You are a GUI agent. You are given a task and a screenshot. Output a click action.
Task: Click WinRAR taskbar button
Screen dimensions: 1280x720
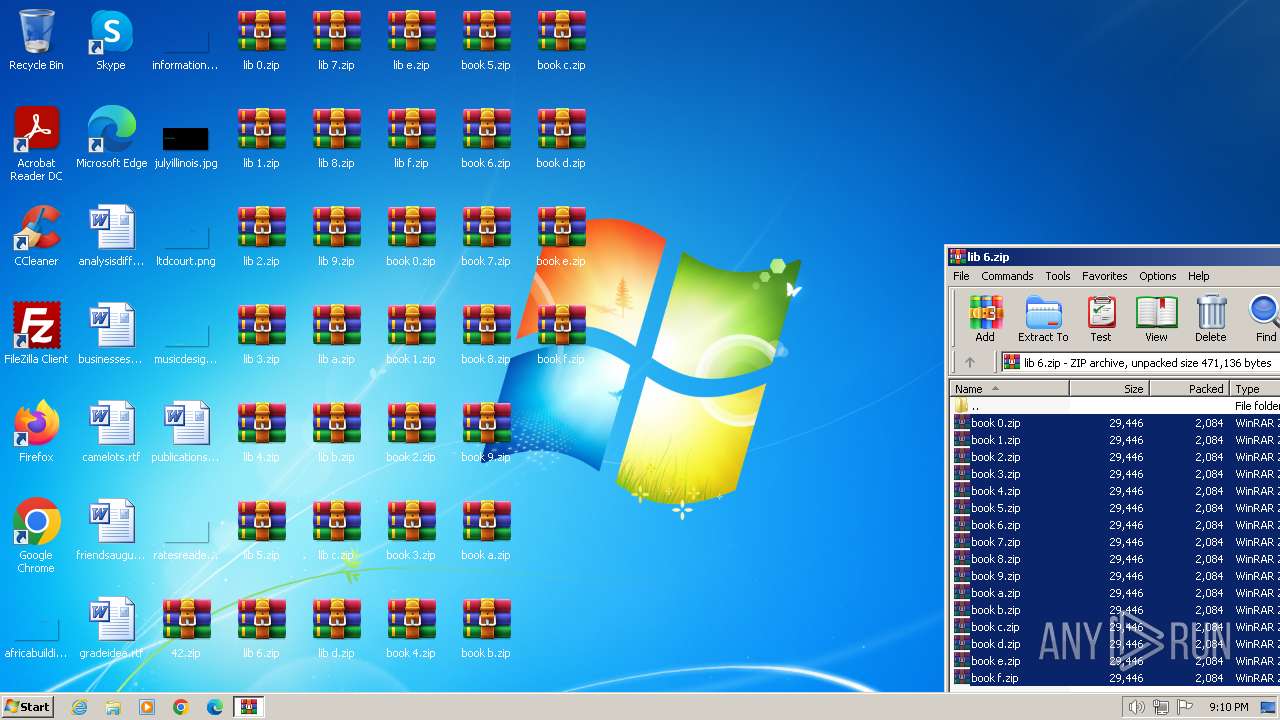pyautogui.click(x=248, y=707)
